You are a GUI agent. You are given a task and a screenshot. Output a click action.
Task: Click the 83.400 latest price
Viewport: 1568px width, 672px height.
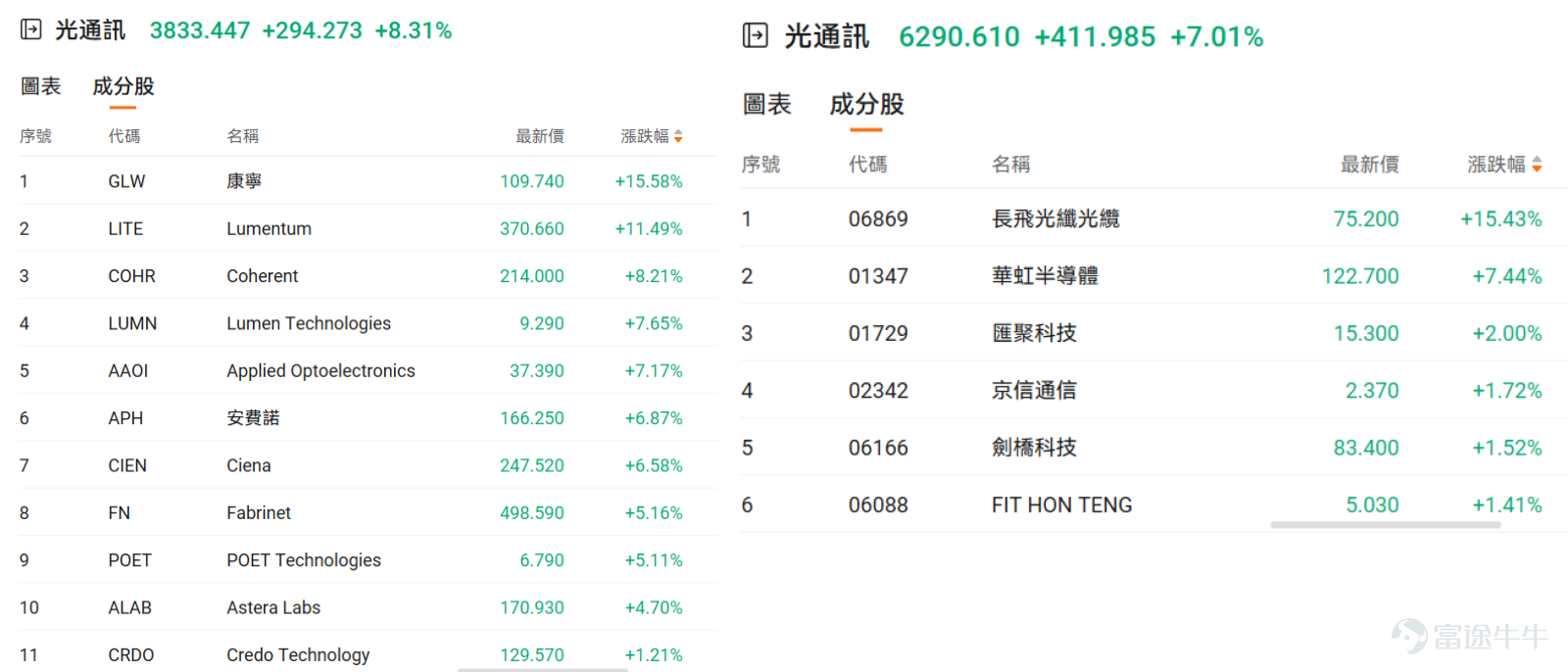(x=1366, y=448)
